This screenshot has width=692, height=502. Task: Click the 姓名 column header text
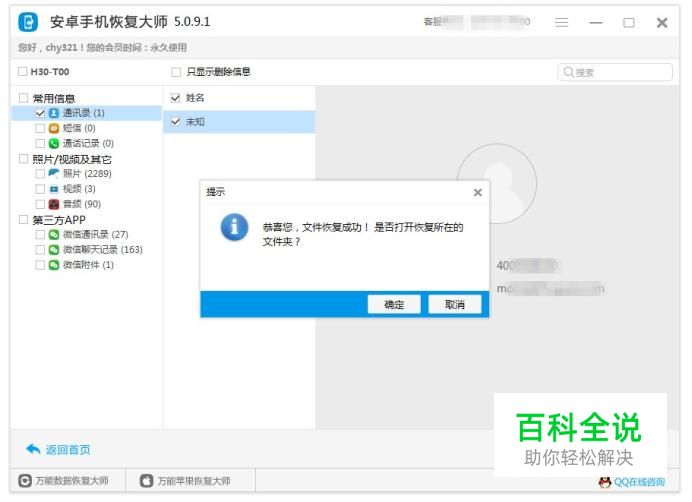(x=195, y=98)
